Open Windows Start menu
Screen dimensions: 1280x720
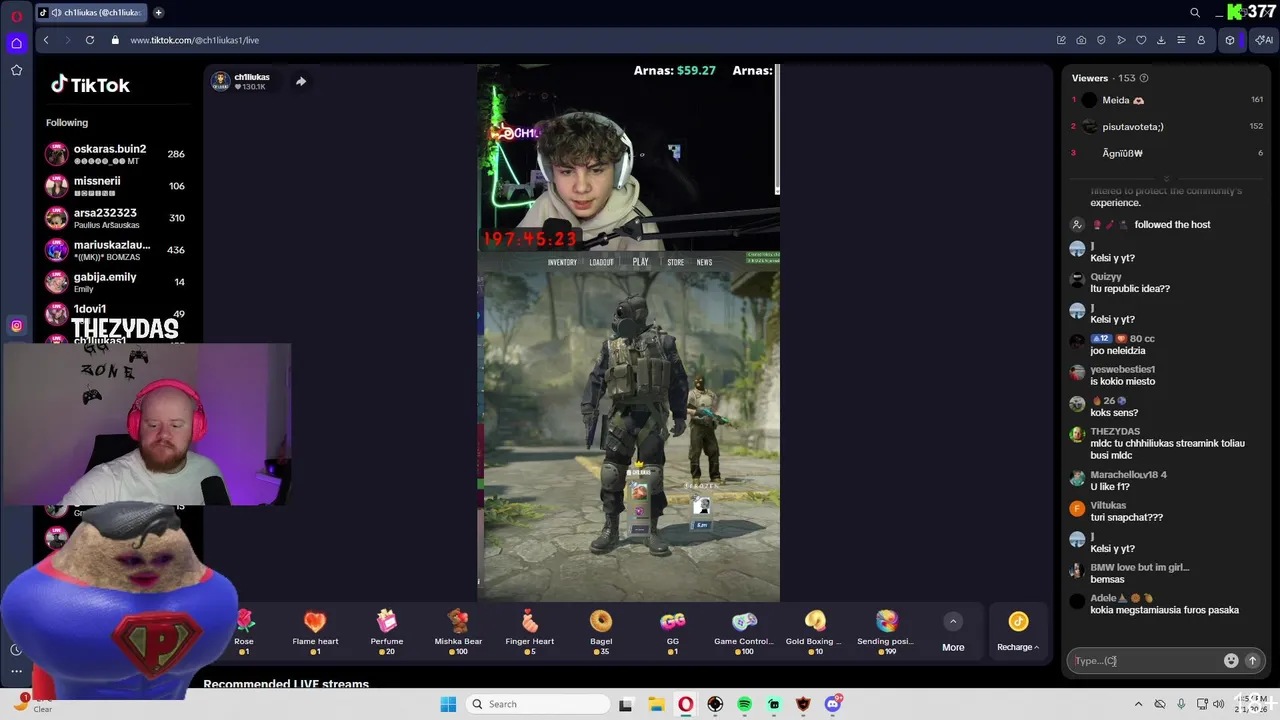448,704
